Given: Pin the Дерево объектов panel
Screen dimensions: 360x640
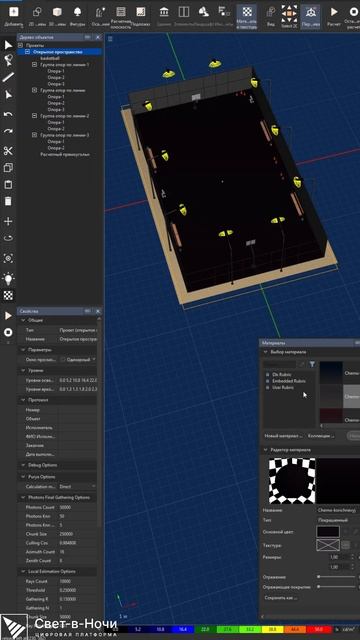Looking at the screenshot, I should [x=87, y=37].
